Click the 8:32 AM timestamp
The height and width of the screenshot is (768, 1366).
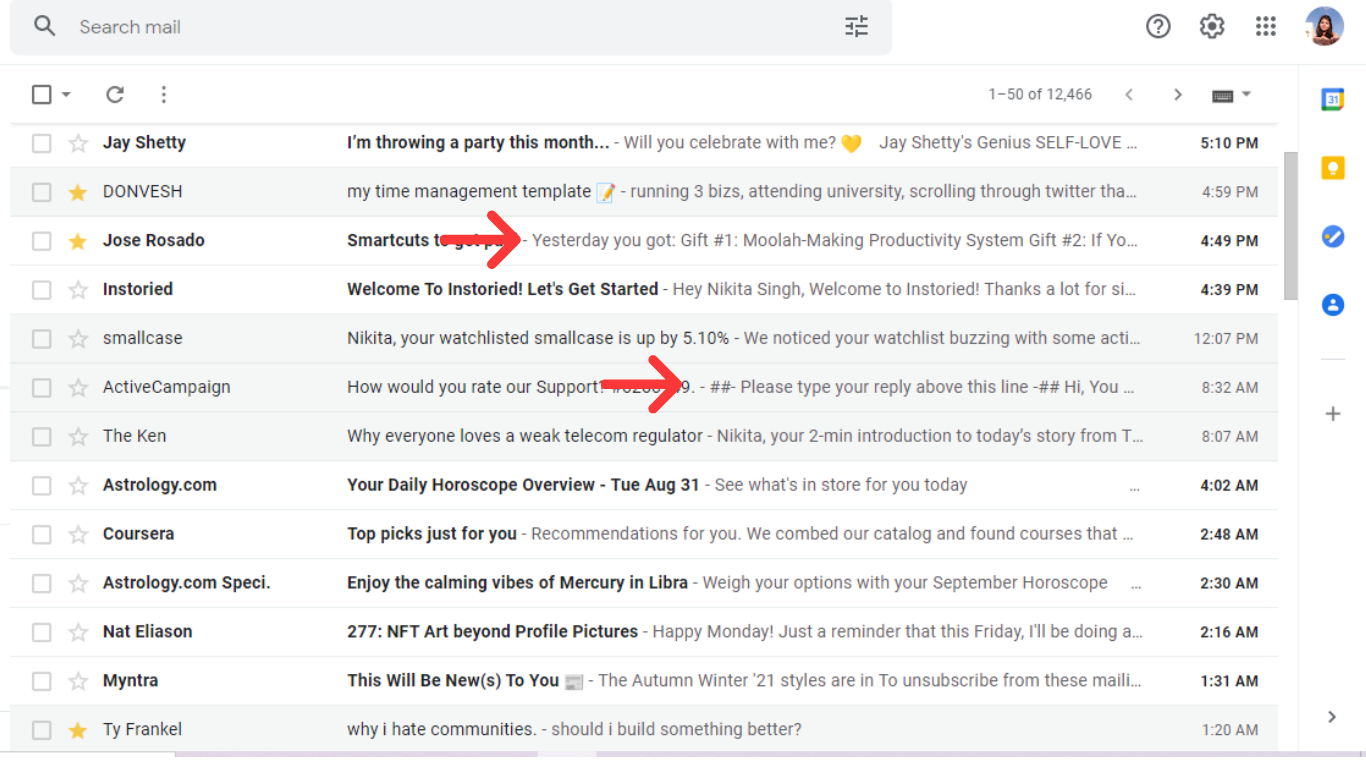(1229, 388)
